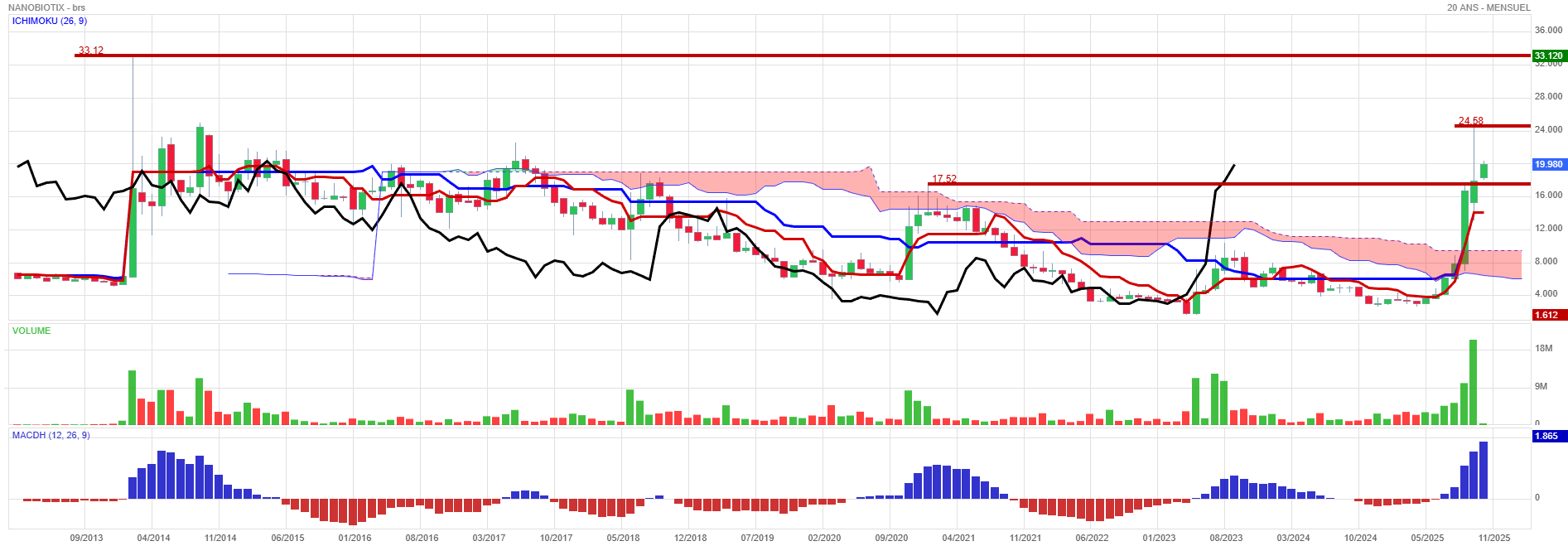Click the latest green candlestick near 19.980
The image size is (1568, 546).
pos(1484,170)
